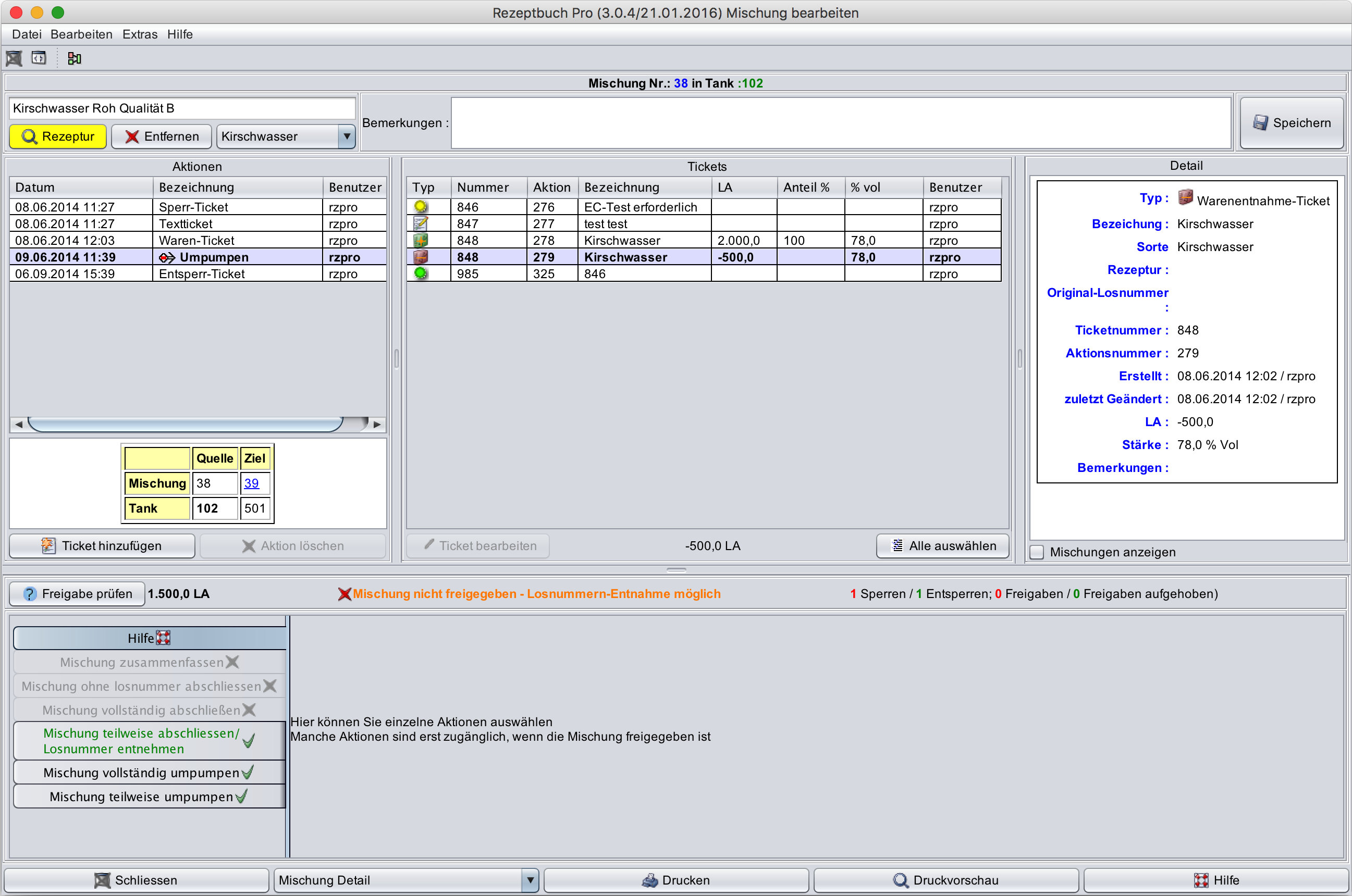This screenshot has height=896, width=1352.
Task: Click into the Bemerkungen text field
Action: [840, 123]
